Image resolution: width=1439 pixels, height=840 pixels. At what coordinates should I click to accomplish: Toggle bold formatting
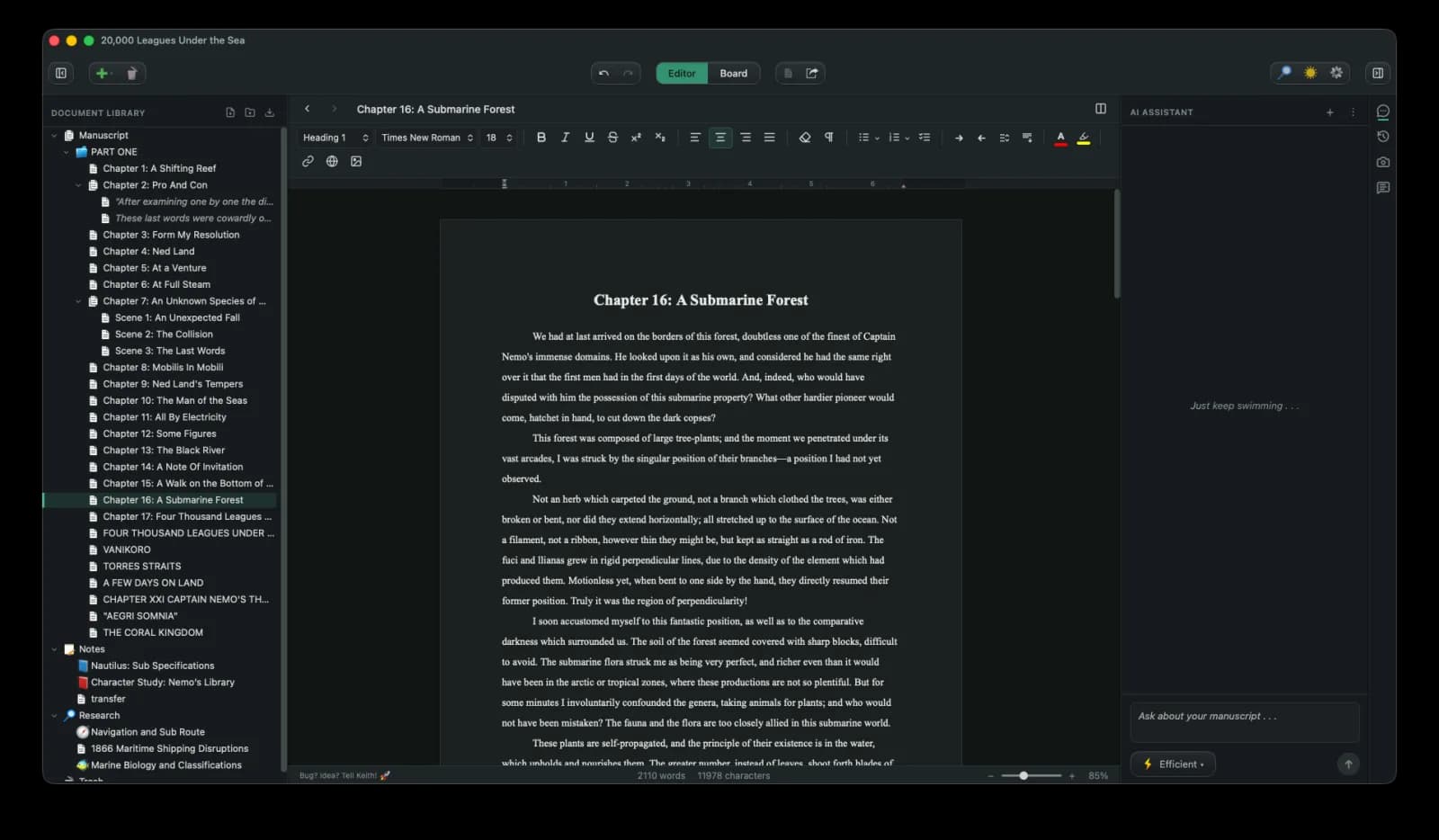541,138
